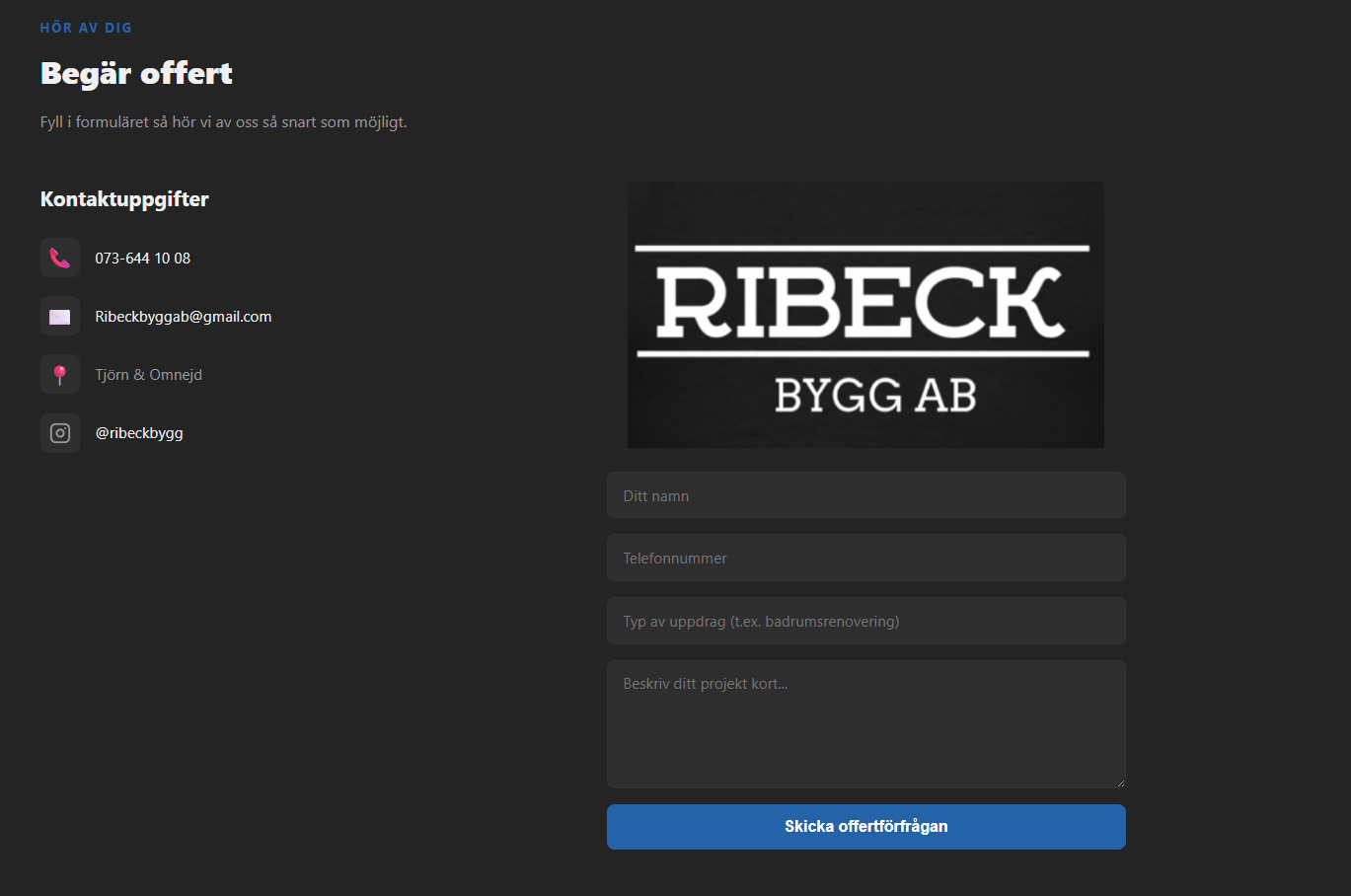Click the pink phone handset icon
The width and height of the screenshot is (1351, 896).
[x=60, y=259]
